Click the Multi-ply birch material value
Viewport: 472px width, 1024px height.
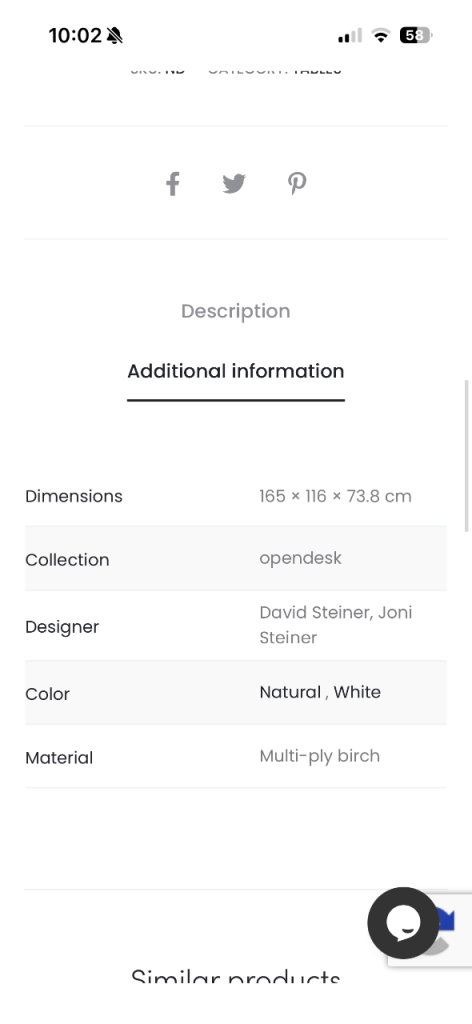pyautogui.click(x=320, y=756)
